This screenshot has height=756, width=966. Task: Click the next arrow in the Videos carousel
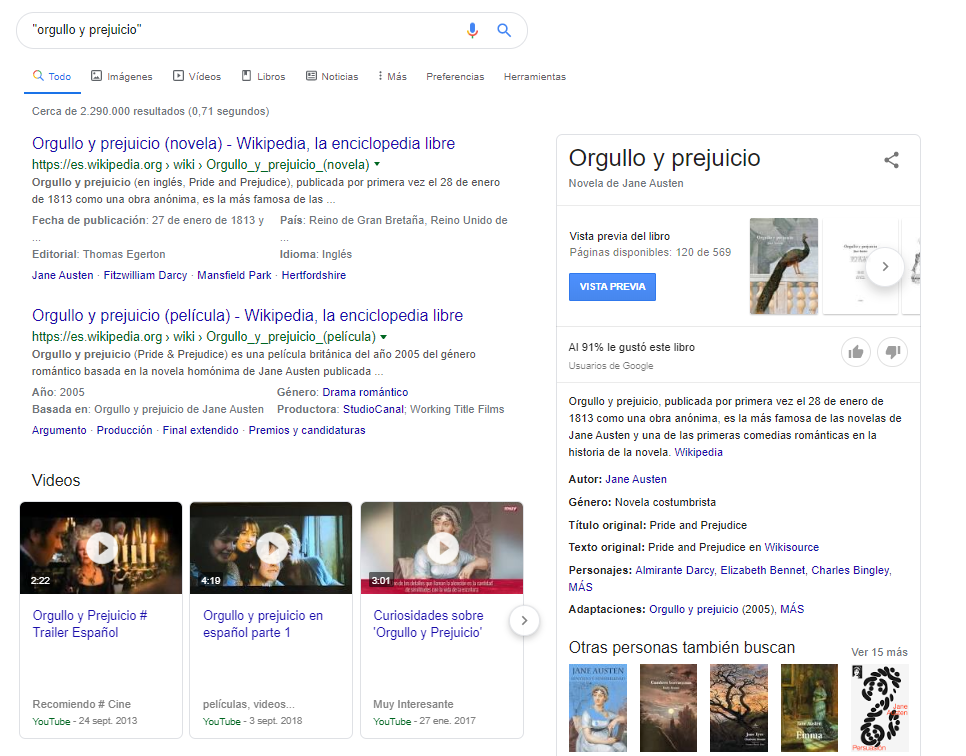[524, 620]
